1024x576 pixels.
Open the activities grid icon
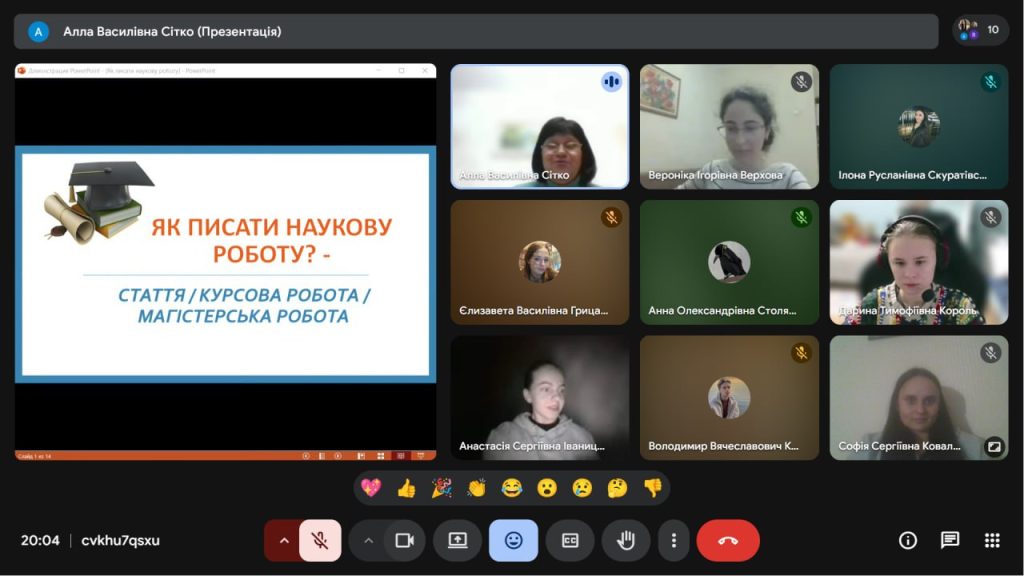coord(992,540)
